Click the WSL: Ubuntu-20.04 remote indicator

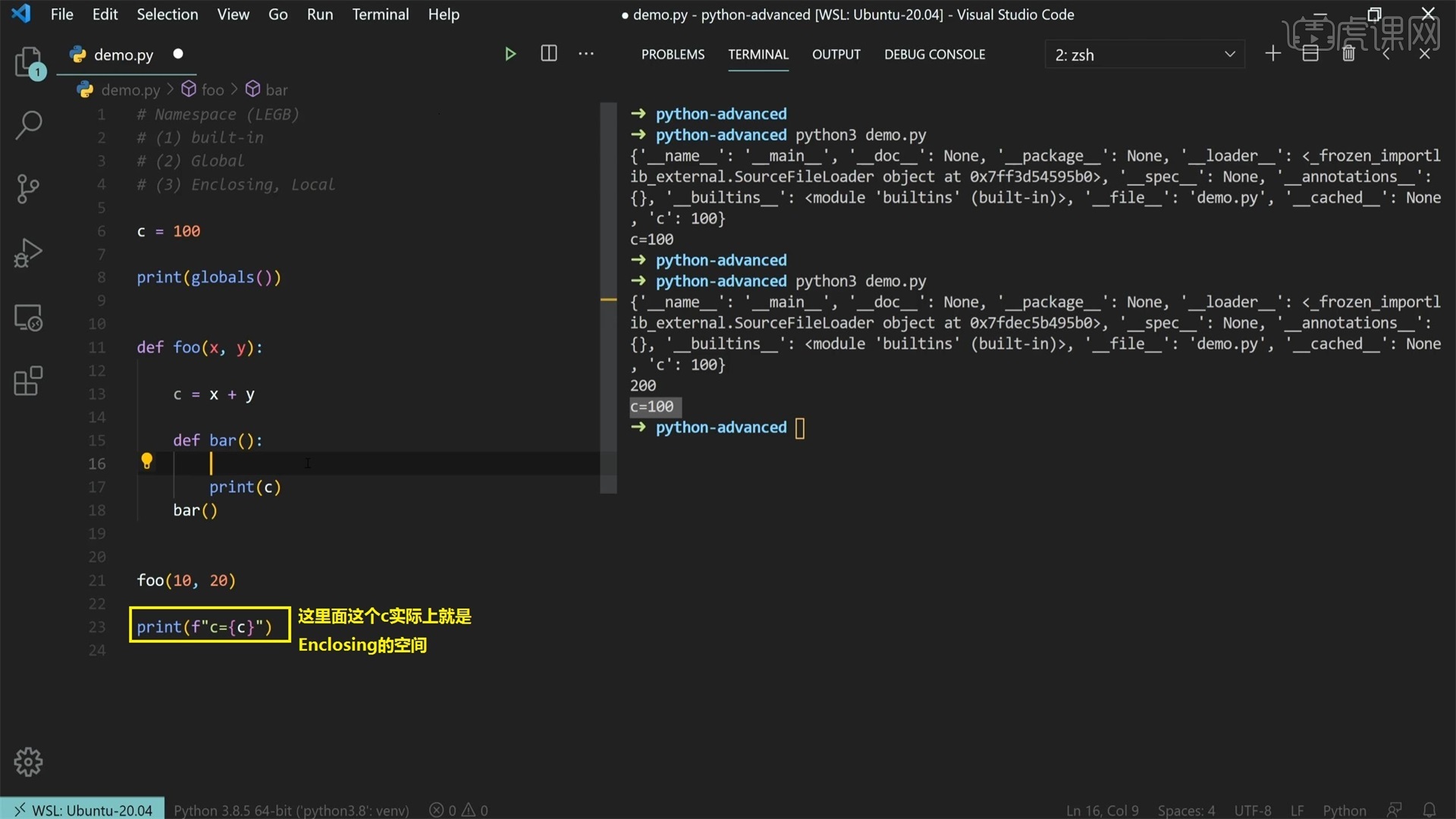(82, 810)
